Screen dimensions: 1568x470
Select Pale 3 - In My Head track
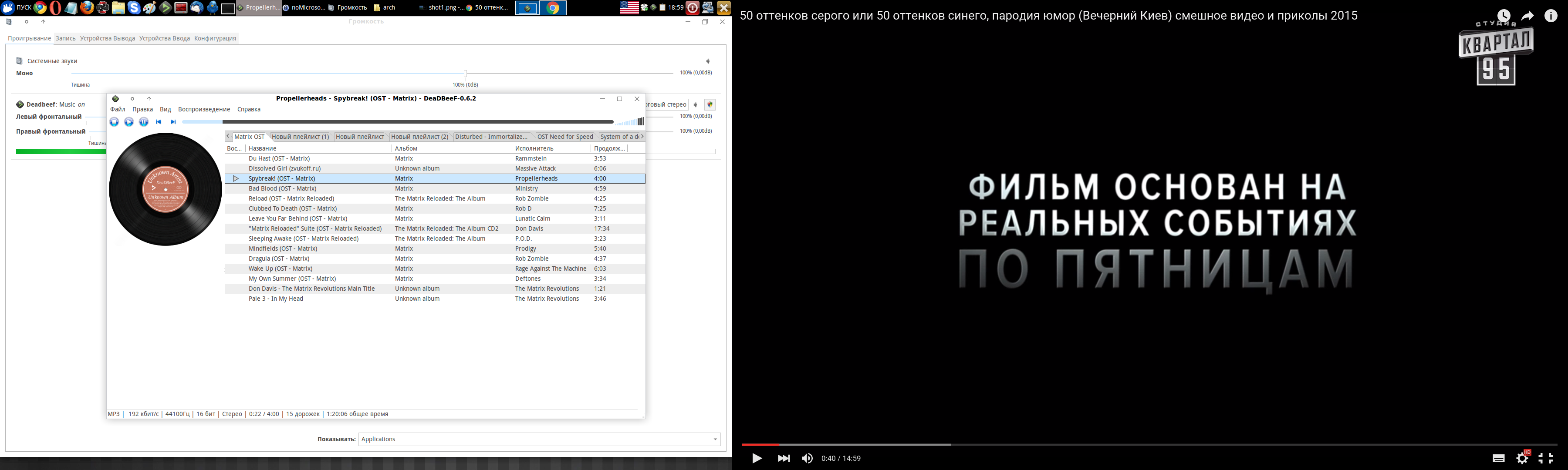coord(435,299)
